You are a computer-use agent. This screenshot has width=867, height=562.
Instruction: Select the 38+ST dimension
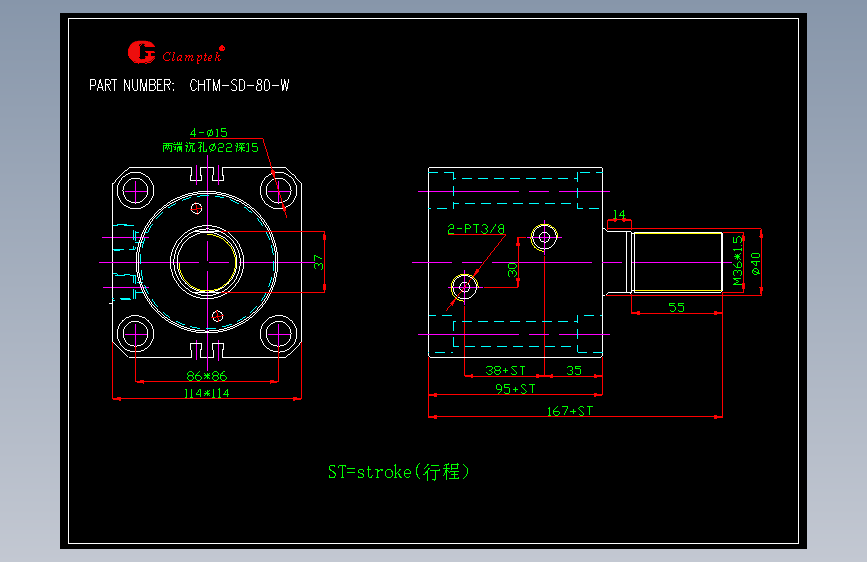pos(505,371)
